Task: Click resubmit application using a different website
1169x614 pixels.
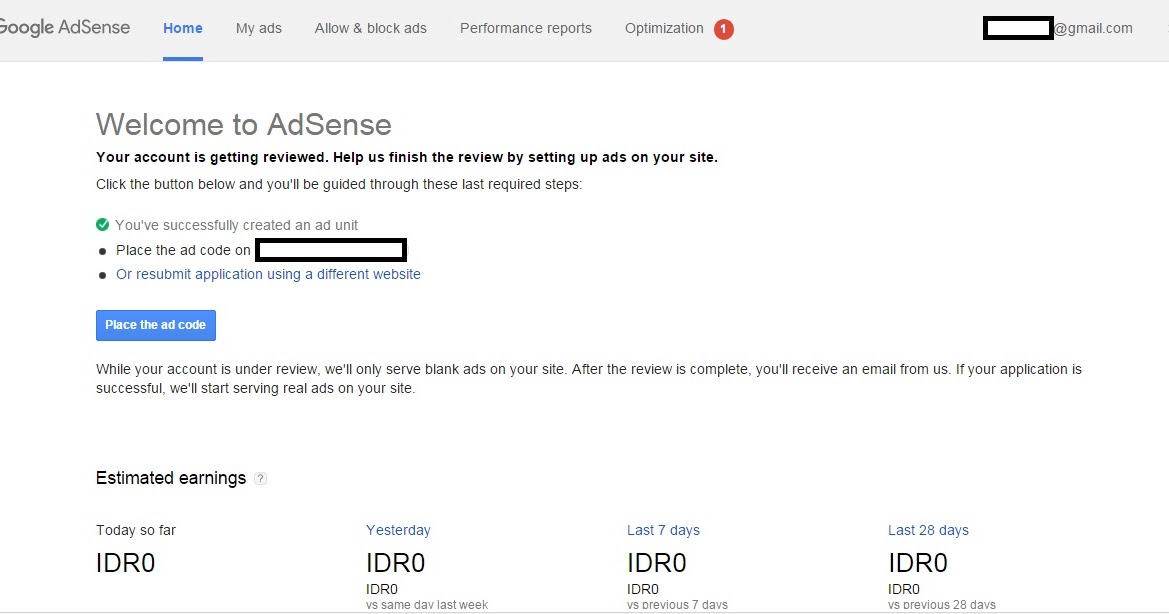Action: 269,274
